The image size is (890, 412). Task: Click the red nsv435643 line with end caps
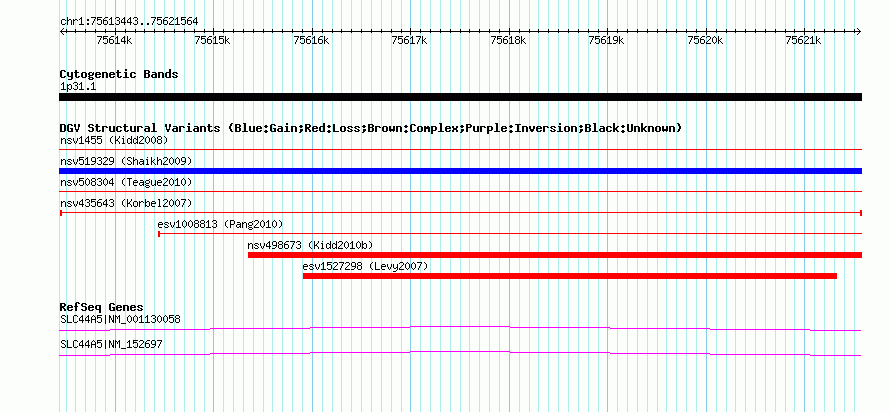coord(460,213)
